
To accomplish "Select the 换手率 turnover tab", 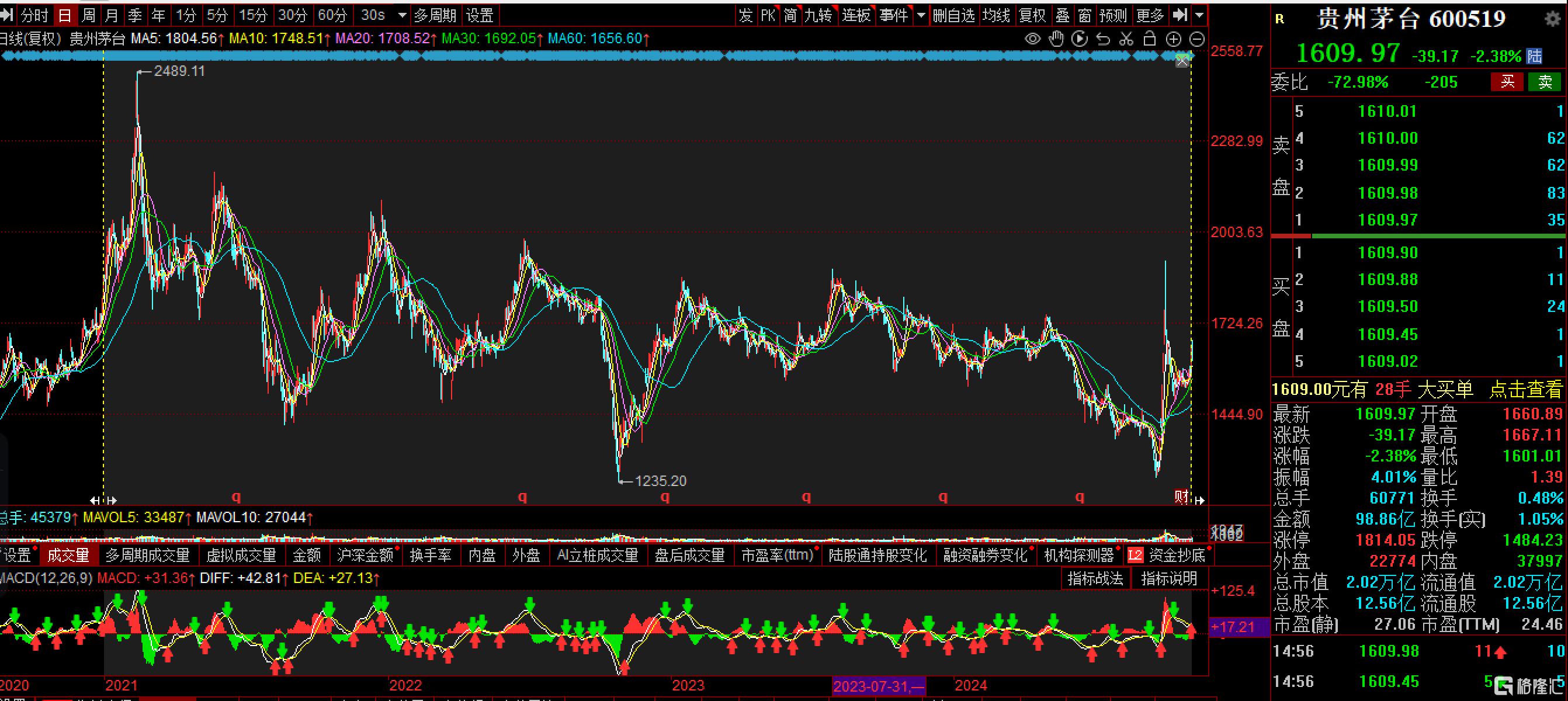I will point(431,555).
